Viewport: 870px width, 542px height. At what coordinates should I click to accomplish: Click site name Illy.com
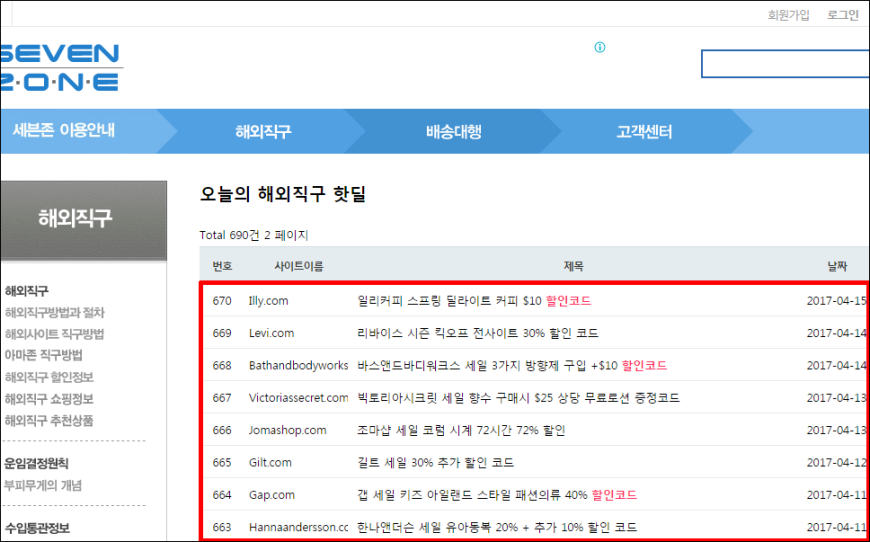(269, 301)
